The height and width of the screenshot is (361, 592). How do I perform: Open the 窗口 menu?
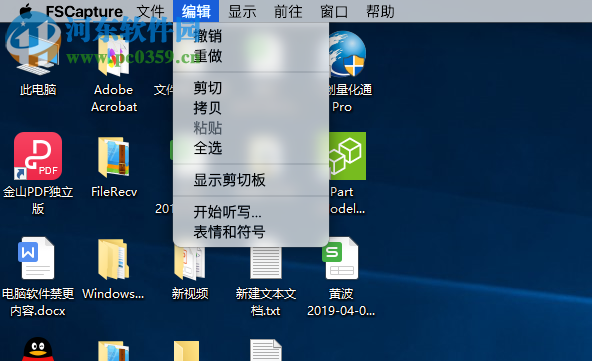click(334, 11)
